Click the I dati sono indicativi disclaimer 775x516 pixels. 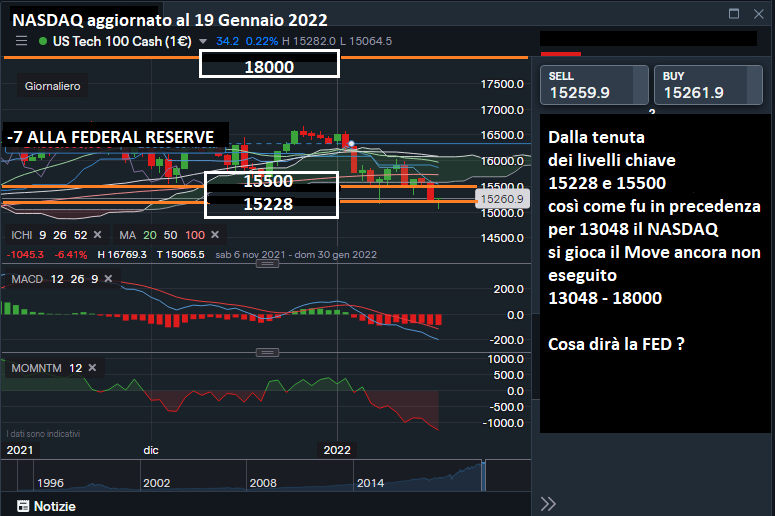43,434
